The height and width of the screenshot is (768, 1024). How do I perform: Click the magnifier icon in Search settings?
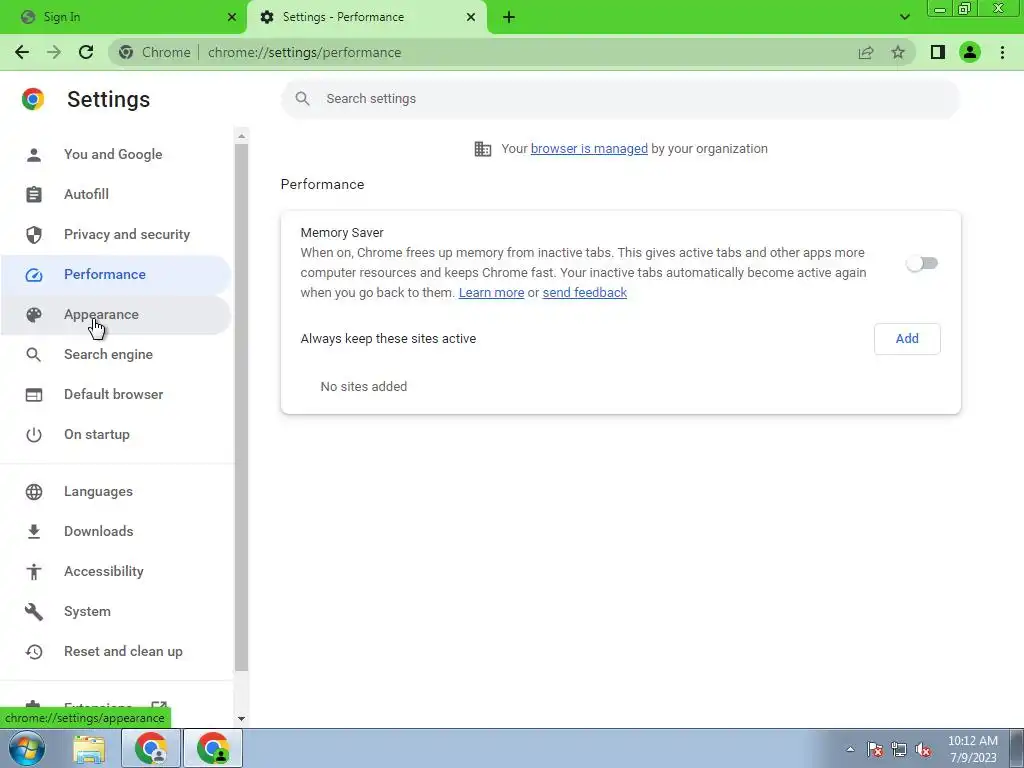point(302,99)
